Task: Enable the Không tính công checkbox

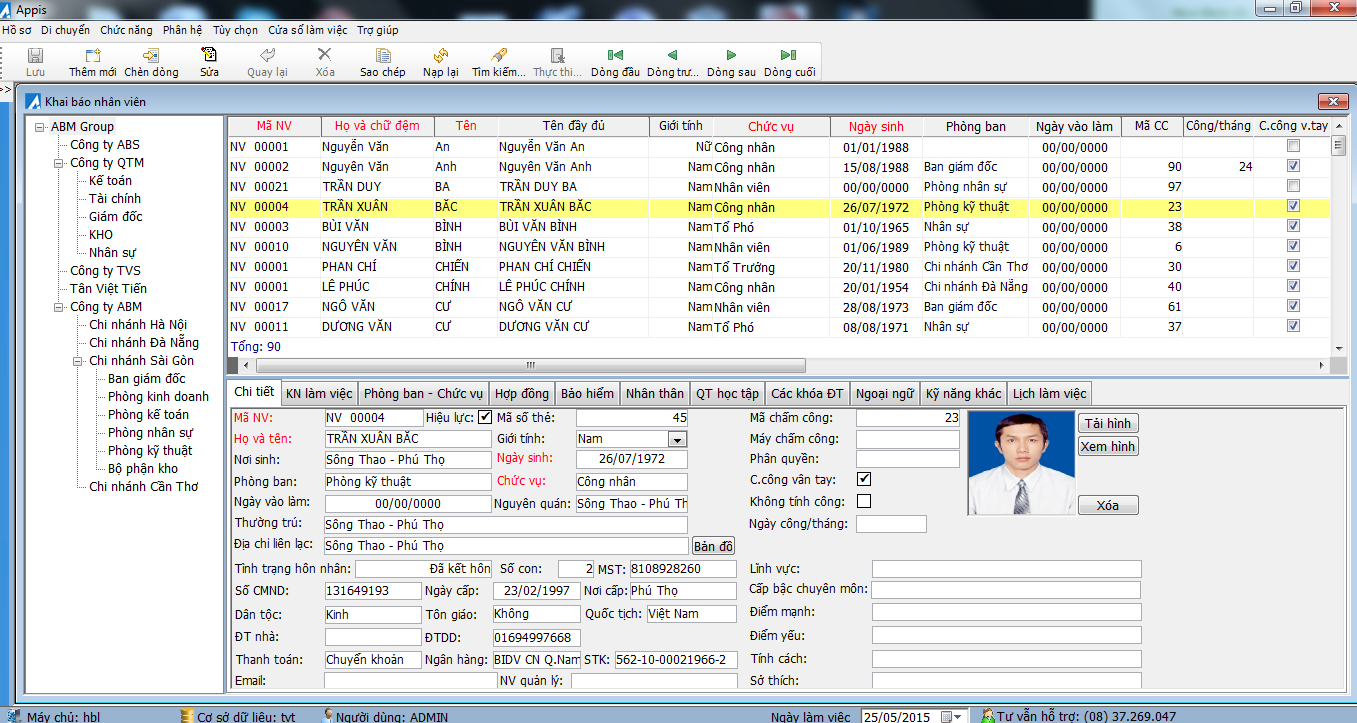Action: click(x=864, y=501)
